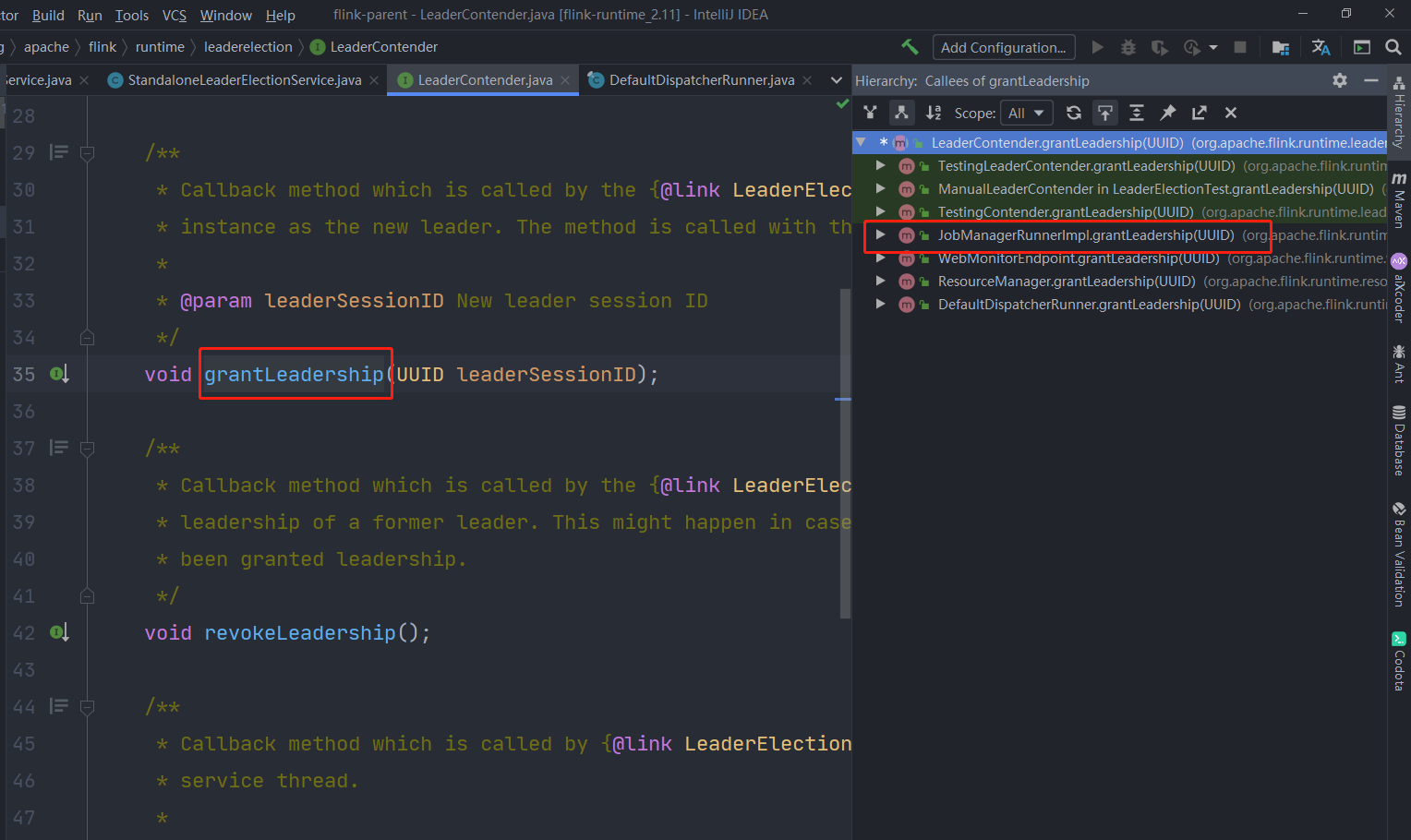Screen dimensions: 1411x840
Task: Open the Maven tool window
Action: 1399,200
